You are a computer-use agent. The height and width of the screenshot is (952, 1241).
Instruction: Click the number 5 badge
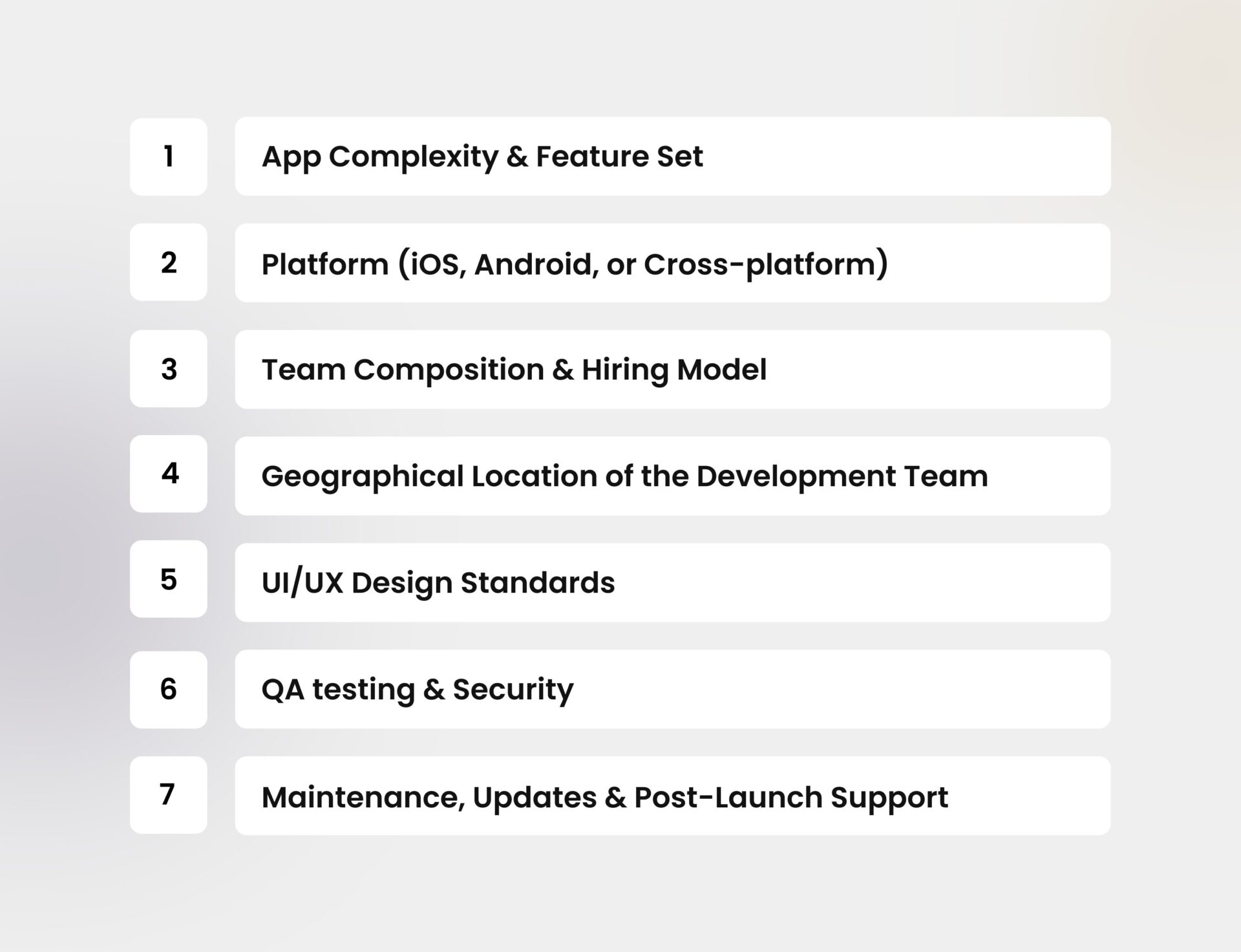point(168,582)
